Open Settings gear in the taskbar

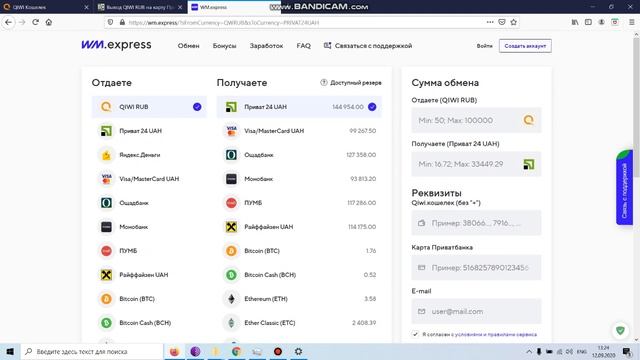(298, 351)
